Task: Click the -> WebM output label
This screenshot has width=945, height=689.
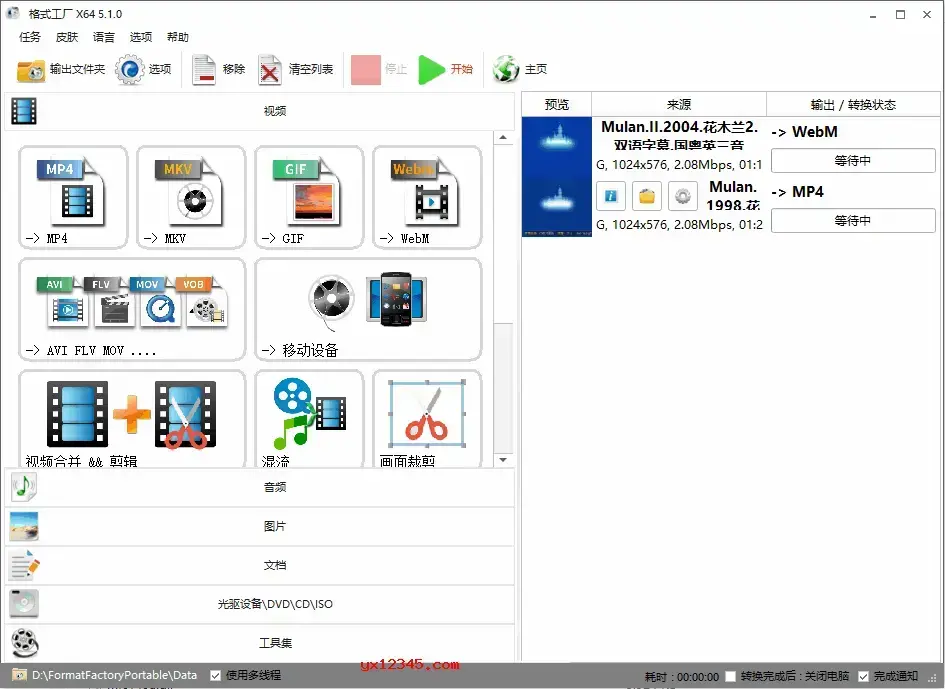Action: point(805,132)
